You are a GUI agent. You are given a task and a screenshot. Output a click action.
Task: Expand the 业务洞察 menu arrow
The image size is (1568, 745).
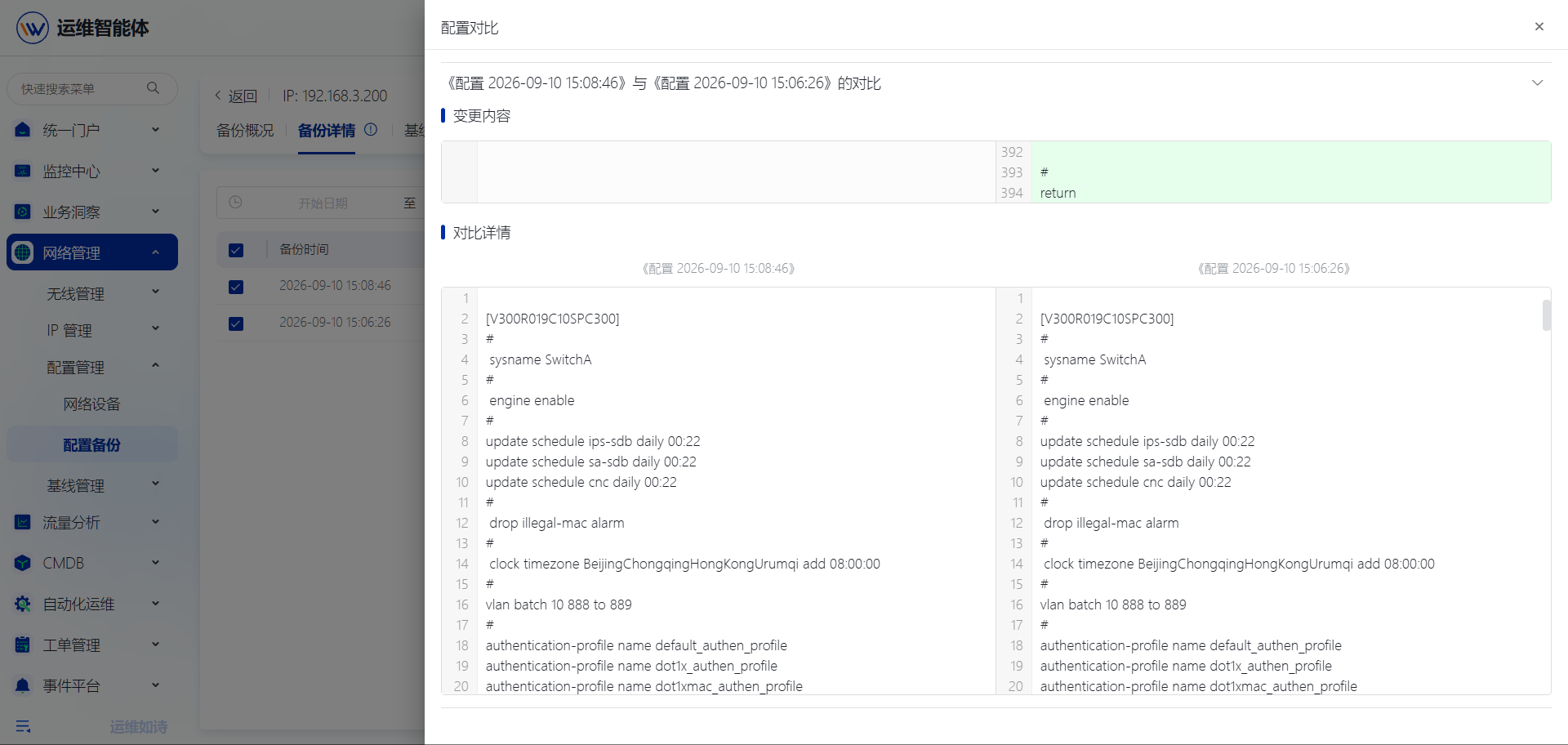click(x=155, y=212)
